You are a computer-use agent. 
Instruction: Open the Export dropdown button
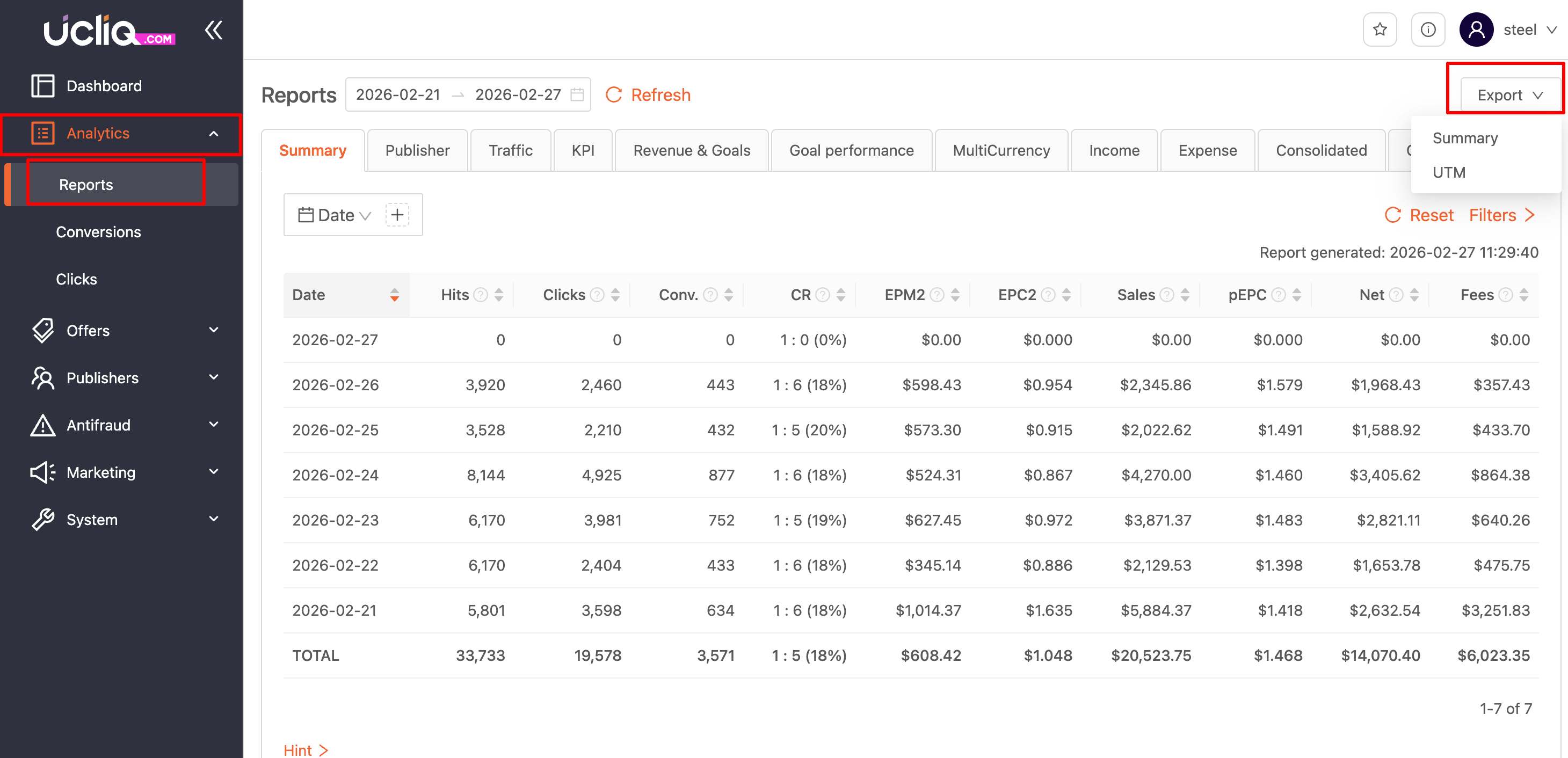click(1509, 95)
